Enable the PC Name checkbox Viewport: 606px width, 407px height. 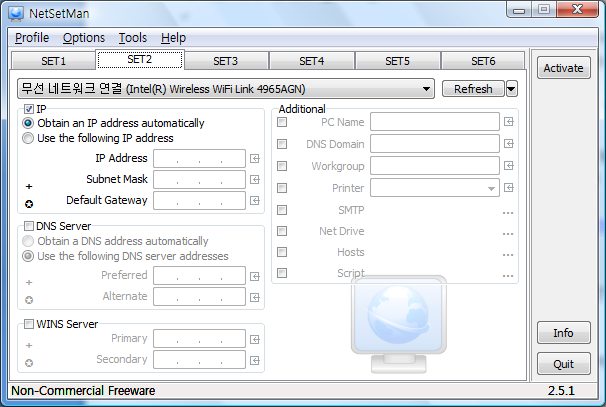(x=282, y=122)
